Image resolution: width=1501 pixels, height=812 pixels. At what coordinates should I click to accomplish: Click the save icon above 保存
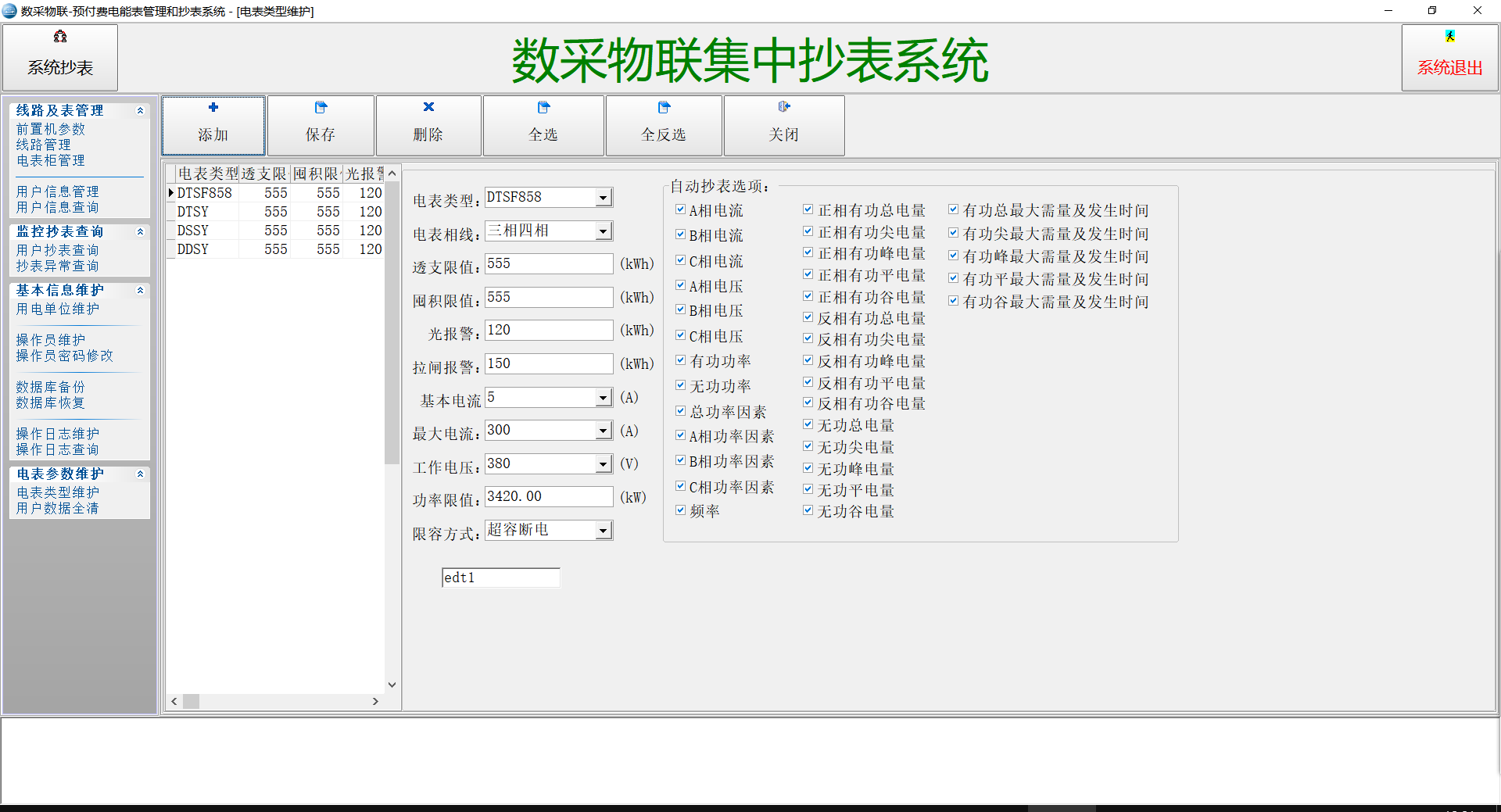tap(321, 107)
